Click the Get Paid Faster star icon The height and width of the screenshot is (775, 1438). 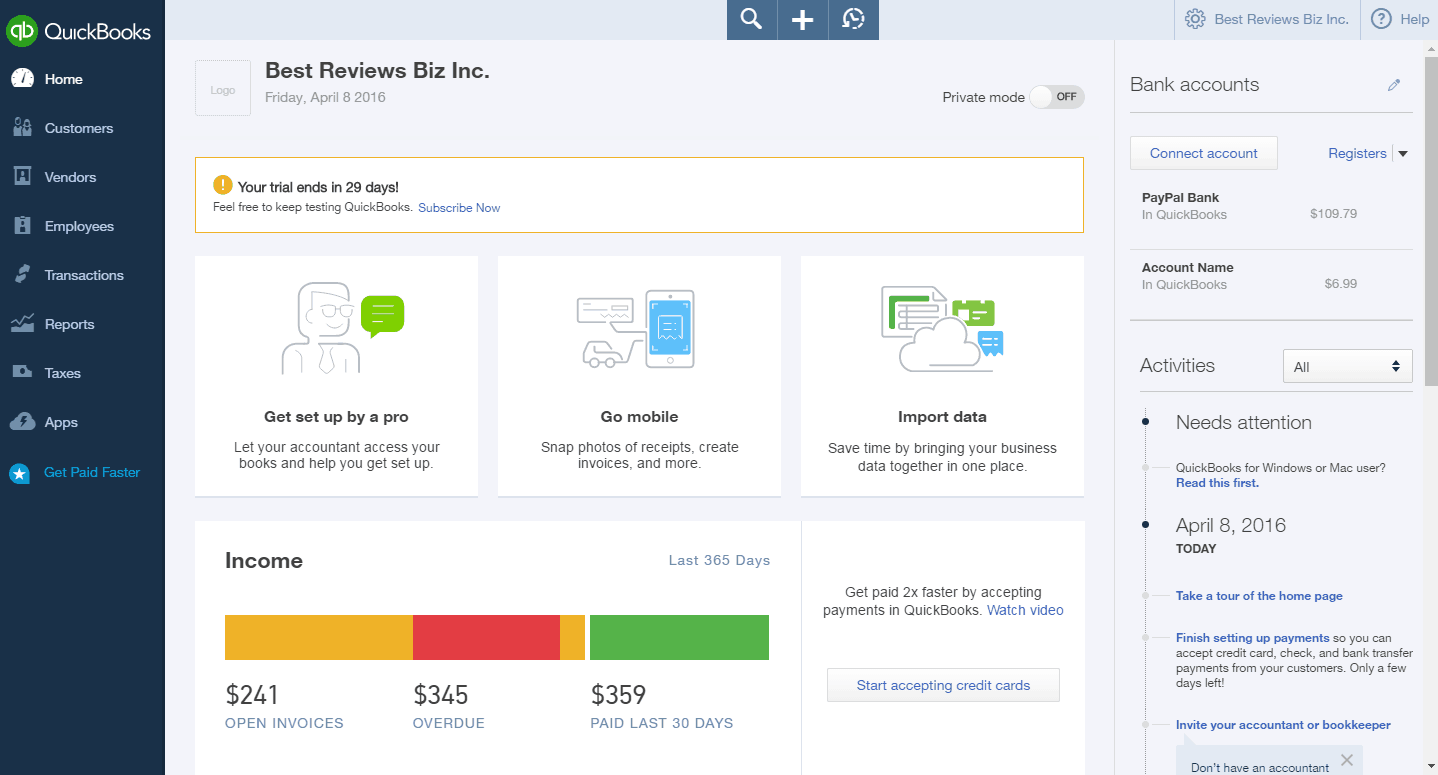tap(20, 472)
